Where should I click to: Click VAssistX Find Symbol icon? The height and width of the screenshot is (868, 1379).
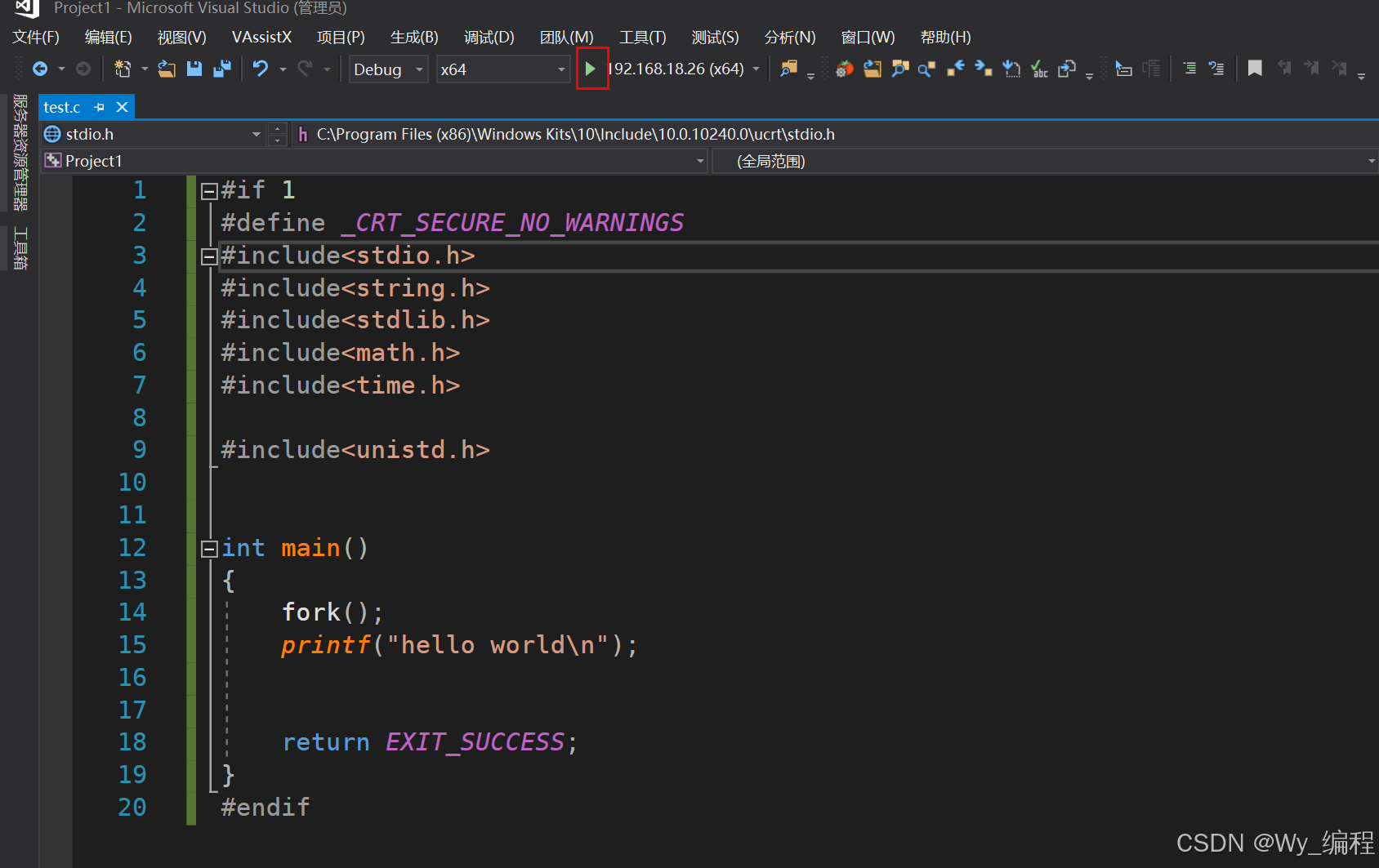pos(900,69)
